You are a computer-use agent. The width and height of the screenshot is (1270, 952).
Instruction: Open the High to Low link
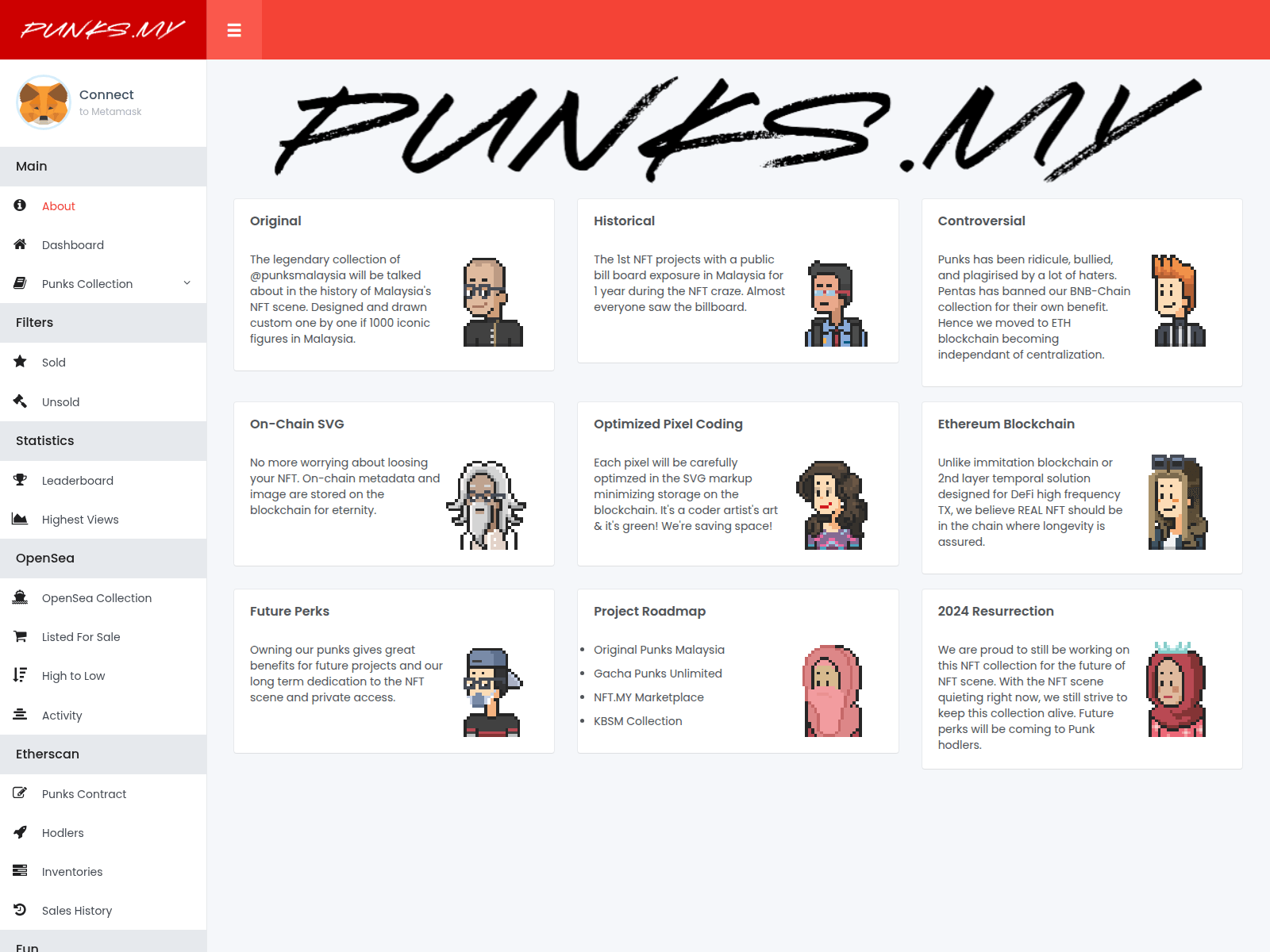point(103,675)
